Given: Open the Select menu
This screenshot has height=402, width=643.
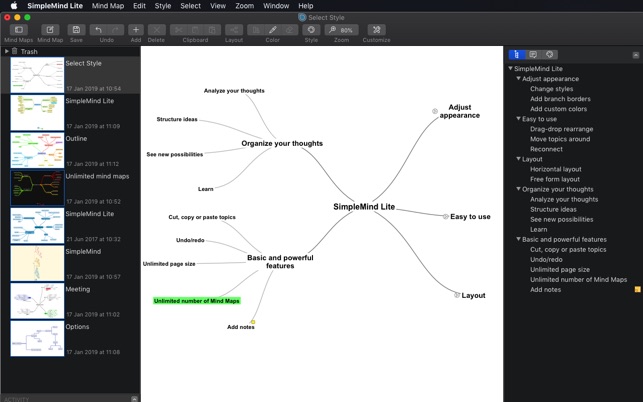Looking at the screenshot, I should (x=191, y=6).
